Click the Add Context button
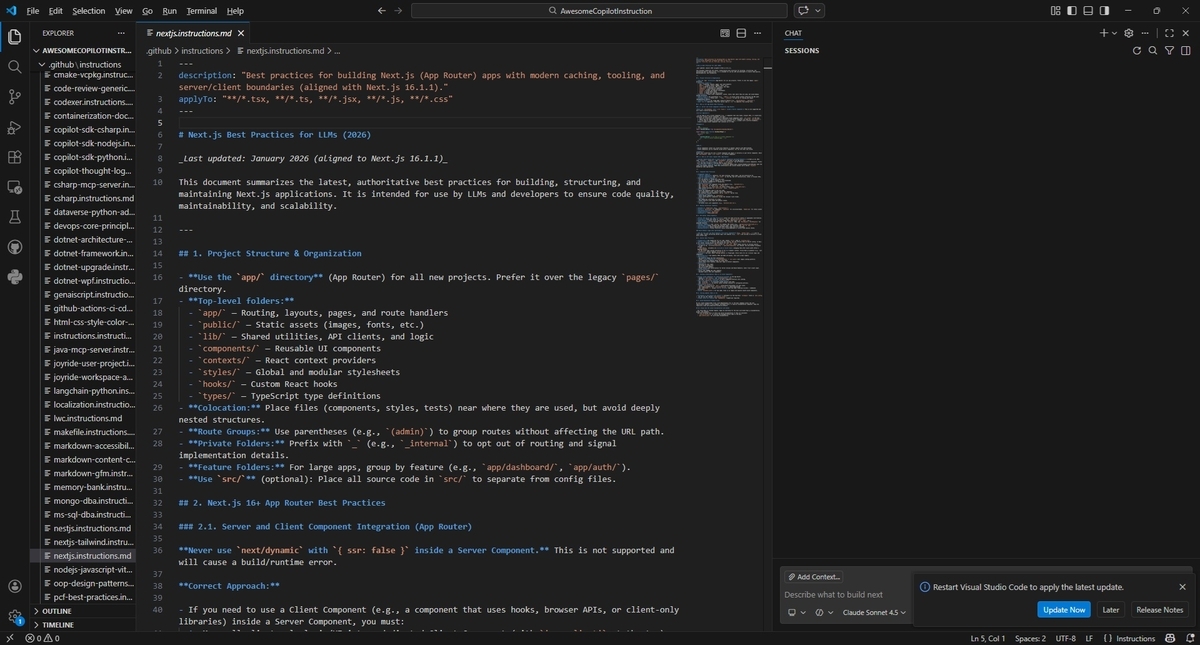 pos(814,577)
